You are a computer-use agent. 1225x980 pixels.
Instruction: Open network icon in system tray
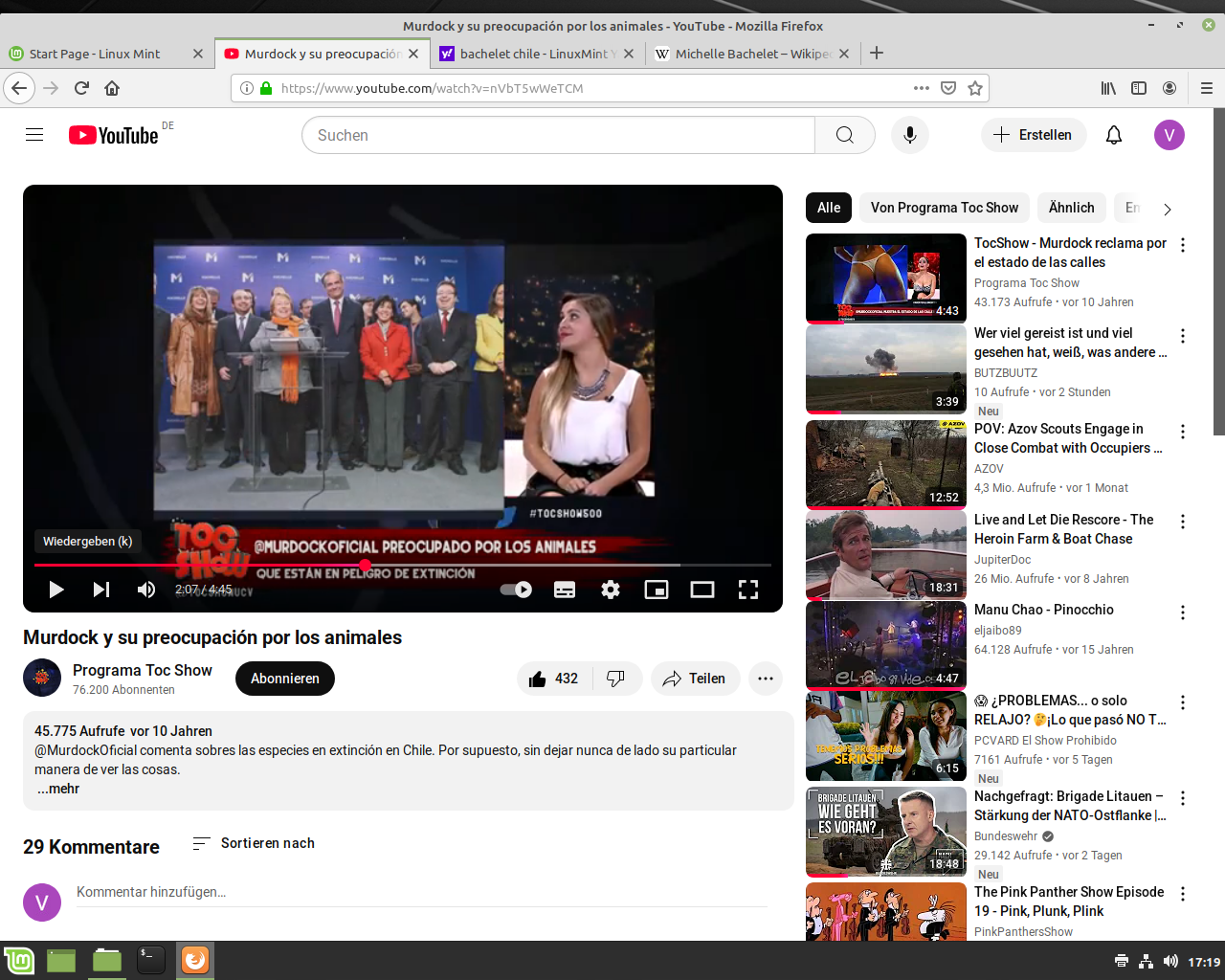click(1146, 961)
